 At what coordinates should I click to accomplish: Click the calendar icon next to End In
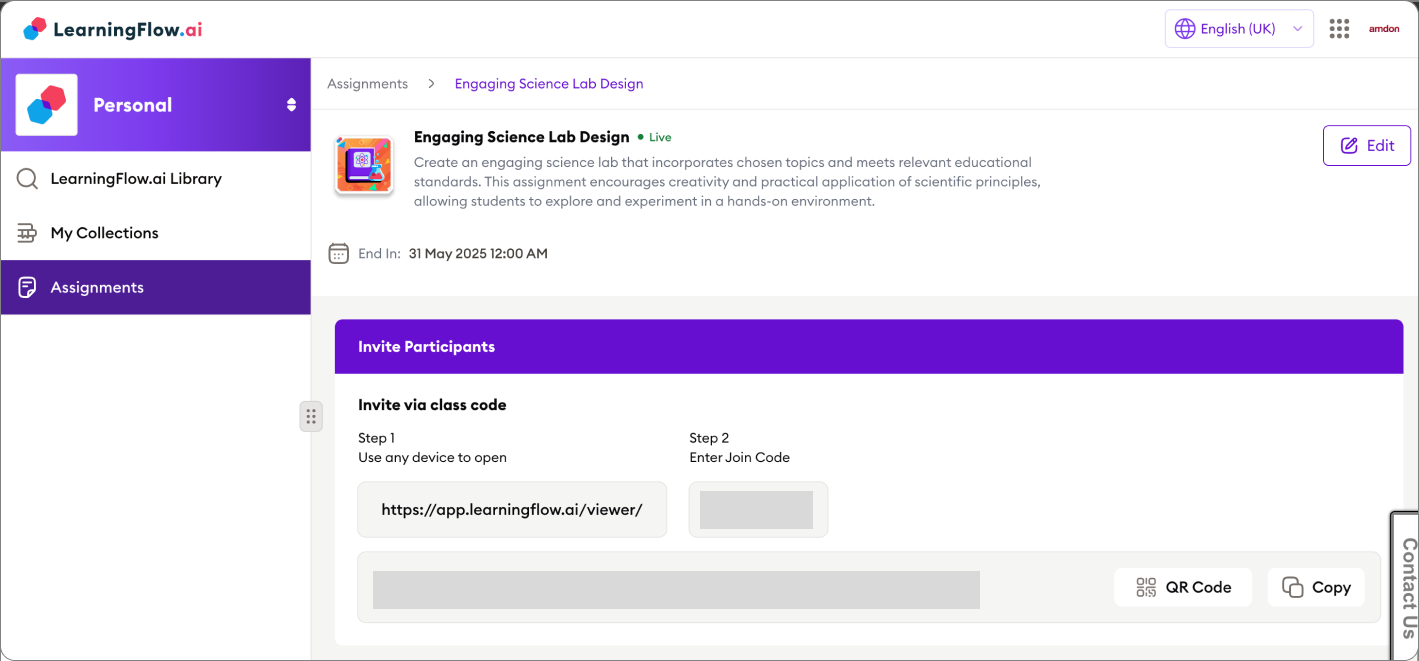(338, 253)
